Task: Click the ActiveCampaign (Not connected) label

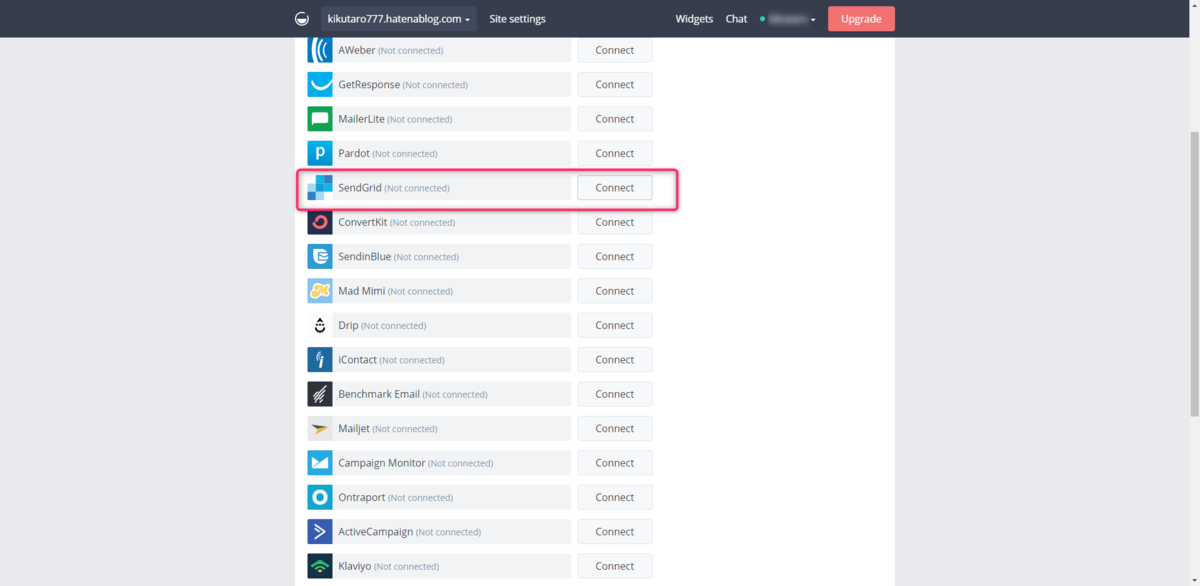Action: 409,532
